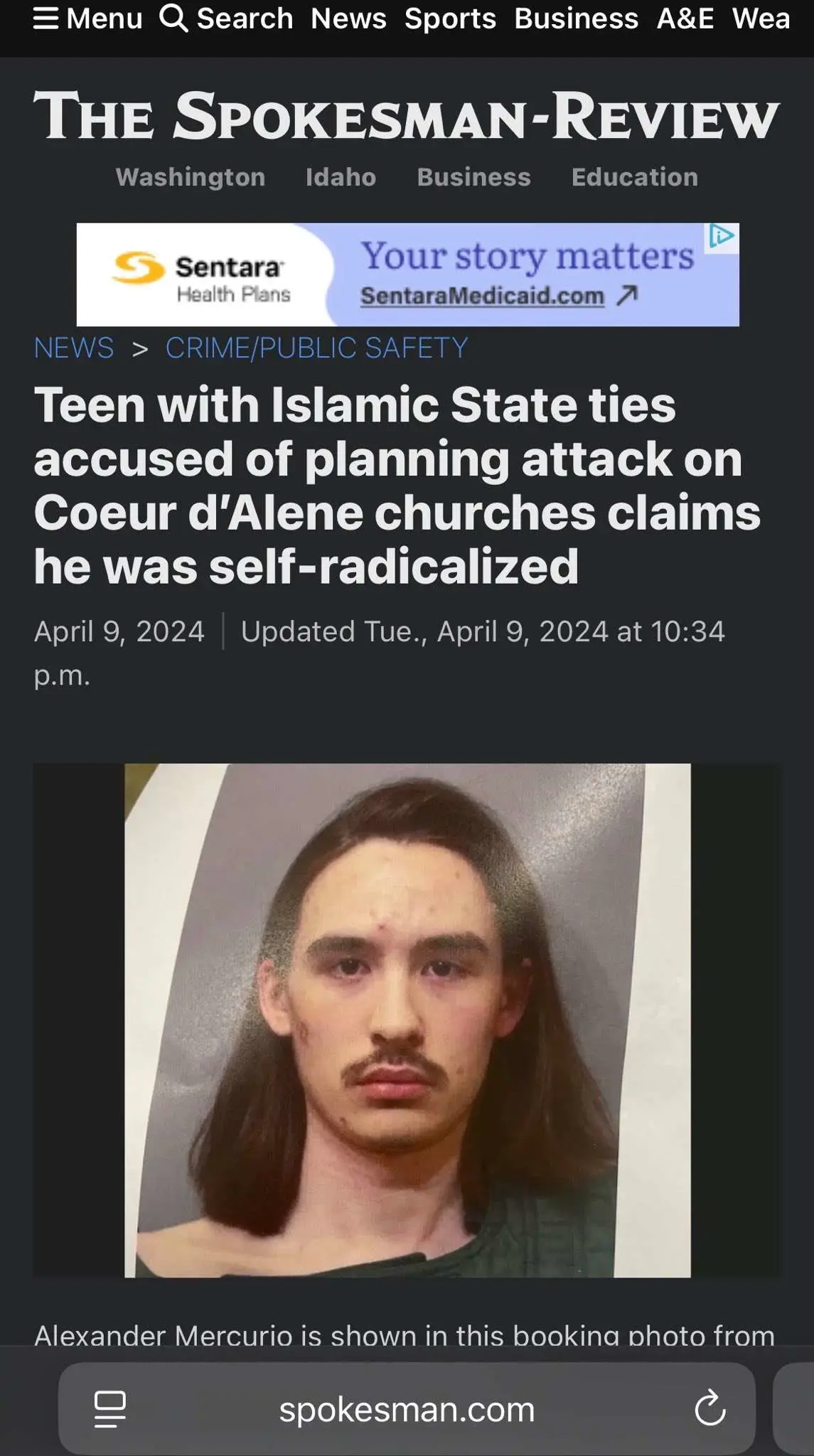This screenshot has height=1456, width=814.
Task: Click the AdChoices icon on the Sentara banner
Action: (x=722, y=237)
